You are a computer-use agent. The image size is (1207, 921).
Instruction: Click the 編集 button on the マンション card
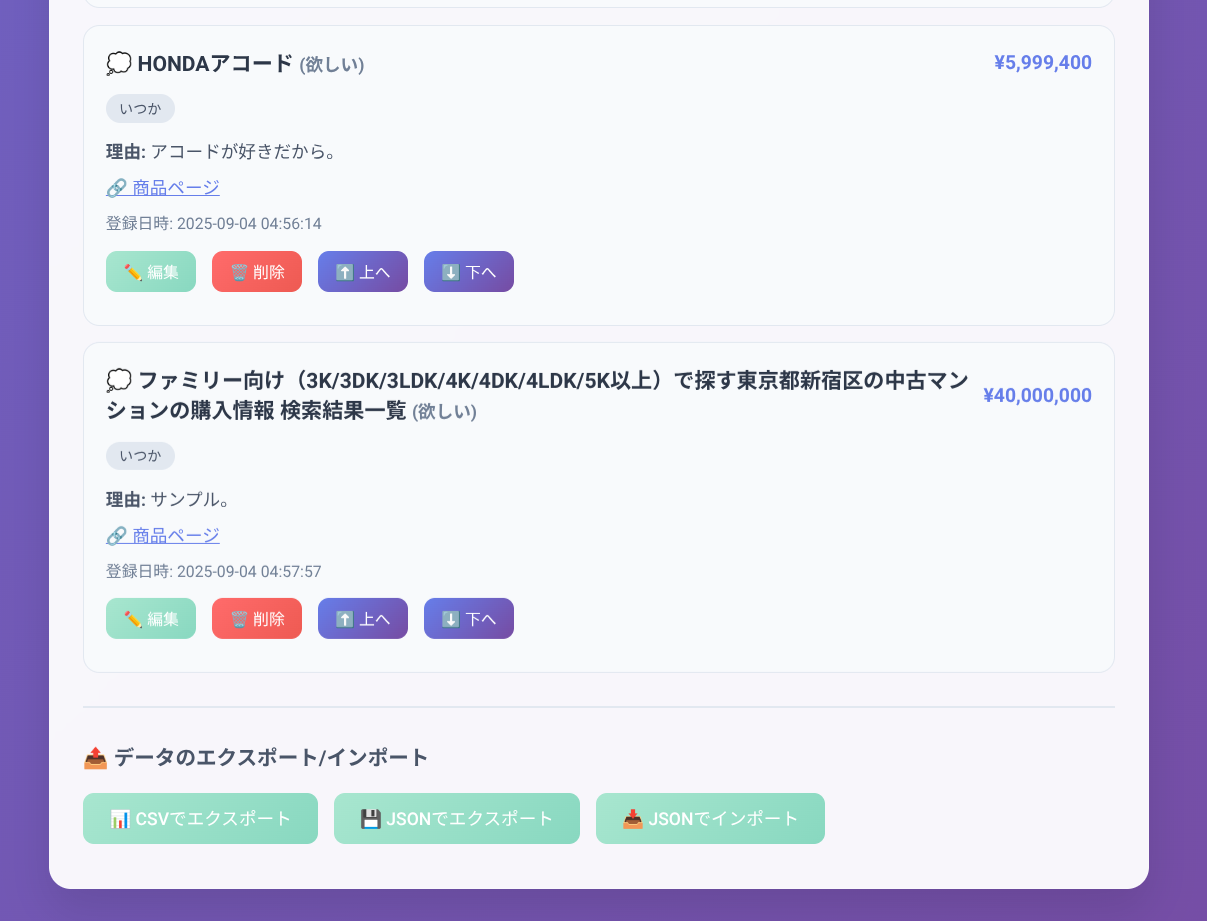[151, 618]
